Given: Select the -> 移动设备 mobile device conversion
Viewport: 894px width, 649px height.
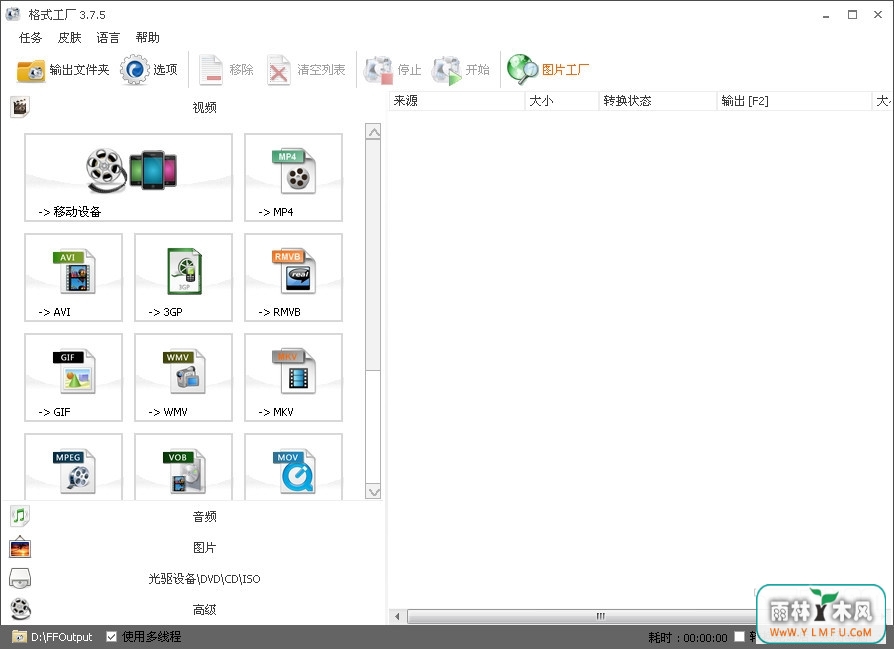Looking at the screenshot, I should pos(128,177).
